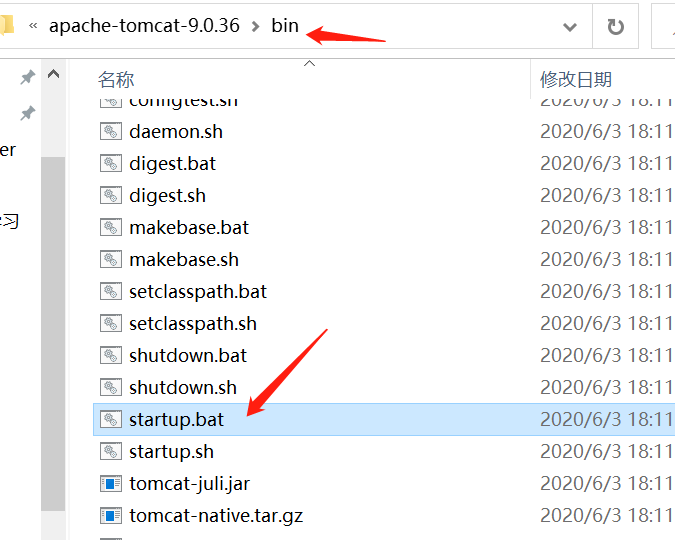Click the lower pin icon in navigation pane

pos(28,113)
